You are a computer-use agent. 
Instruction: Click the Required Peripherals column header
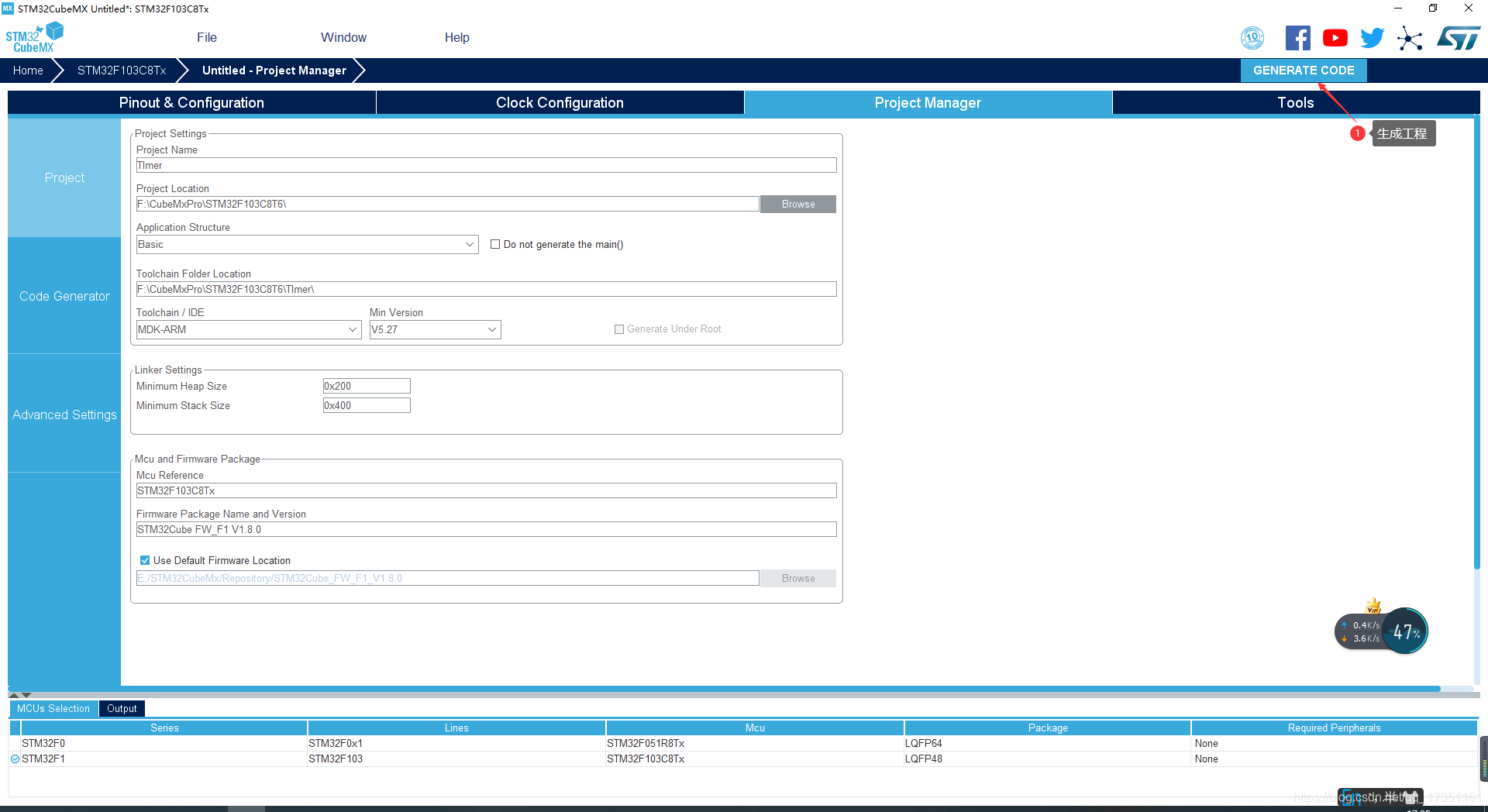[x=1334, y=728]
